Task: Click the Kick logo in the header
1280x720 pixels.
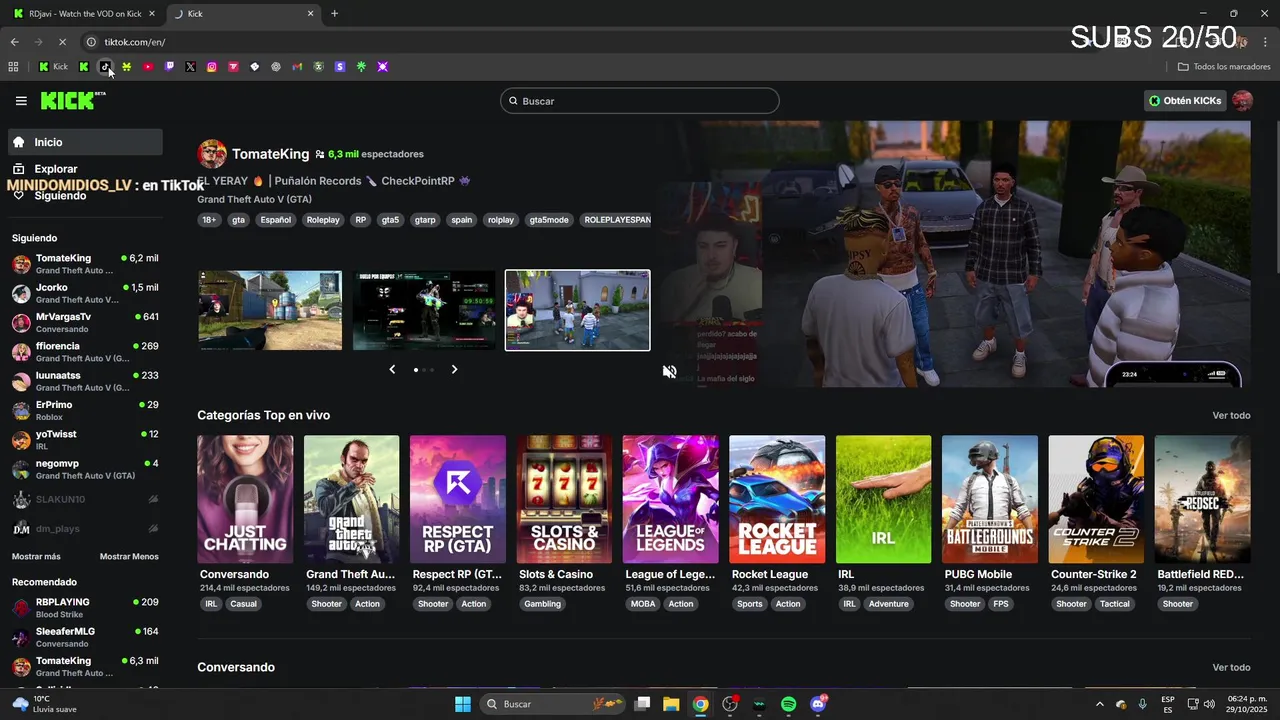Action: [72, 100]
